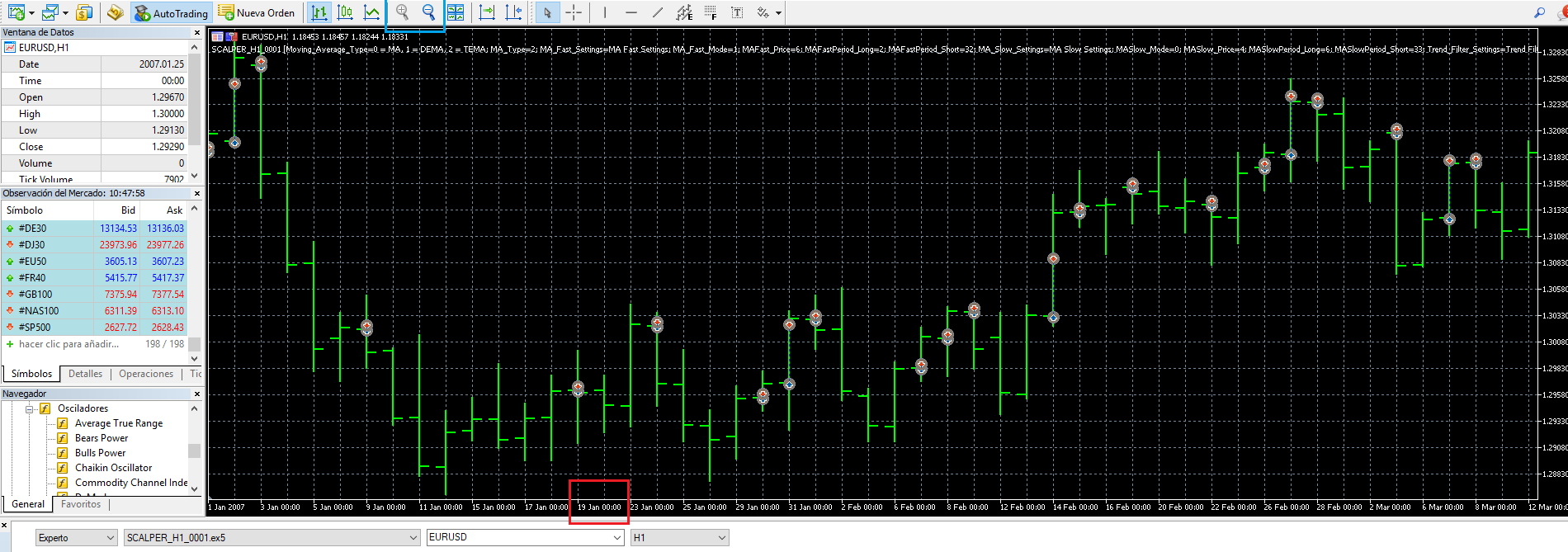Select #DJ30 symbol row
The width and height of the screenshot is (1568, 552).
click(94, 245)
